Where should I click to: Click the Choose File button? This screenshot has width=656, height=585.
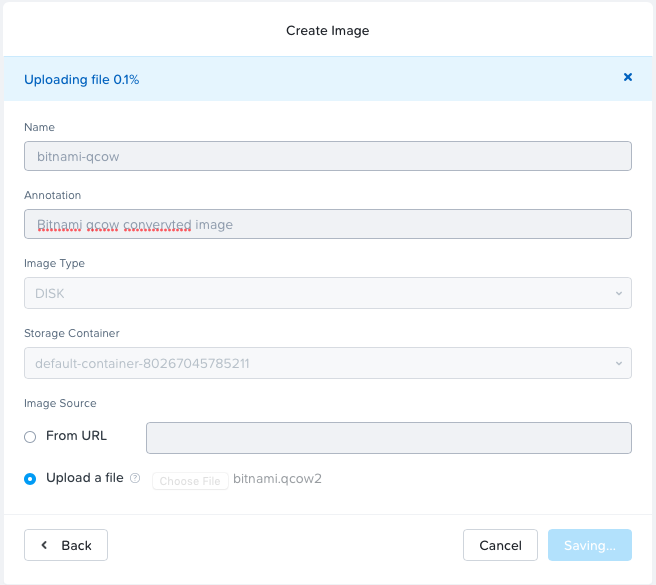coord(190,481)
